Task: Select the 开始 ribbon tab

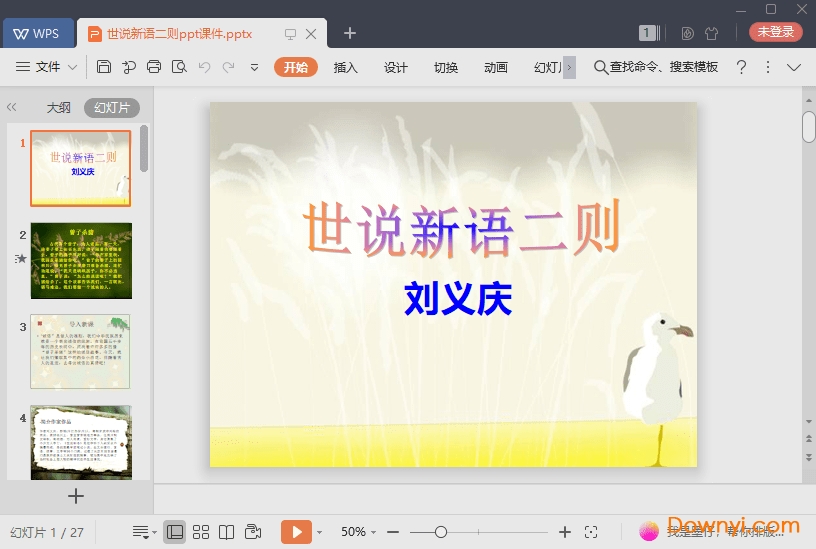Action: coord(296,67)
